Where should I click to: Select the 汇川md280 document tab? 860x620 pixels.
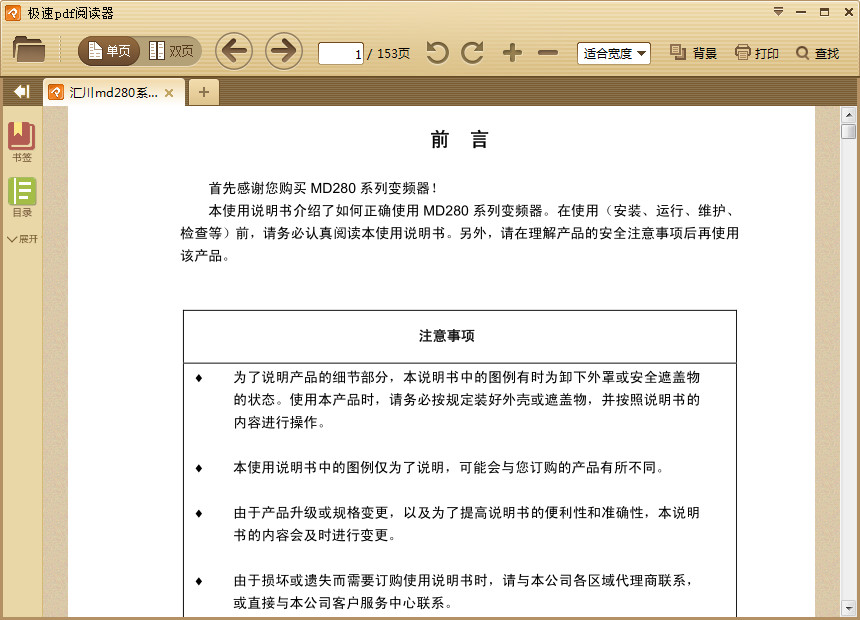pyautogui.click(x=112, y=93)
